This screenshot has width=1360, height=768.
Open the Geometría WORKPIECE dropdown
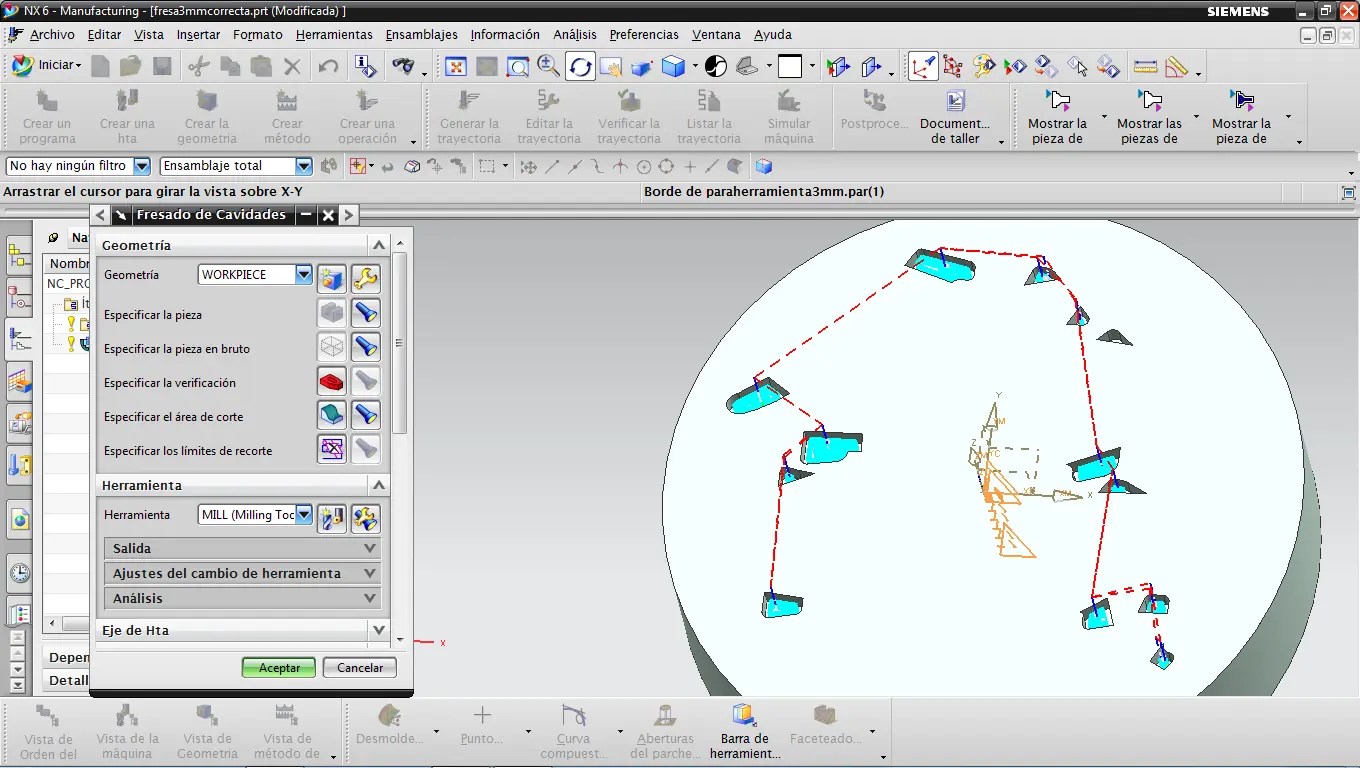(304, 274)
